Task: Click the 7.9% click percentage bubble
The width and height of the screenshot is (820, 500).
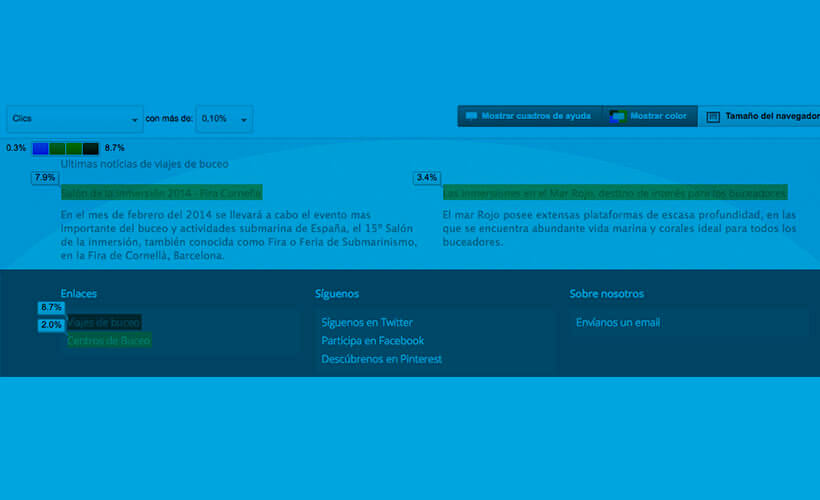Action: pos(45,178)
